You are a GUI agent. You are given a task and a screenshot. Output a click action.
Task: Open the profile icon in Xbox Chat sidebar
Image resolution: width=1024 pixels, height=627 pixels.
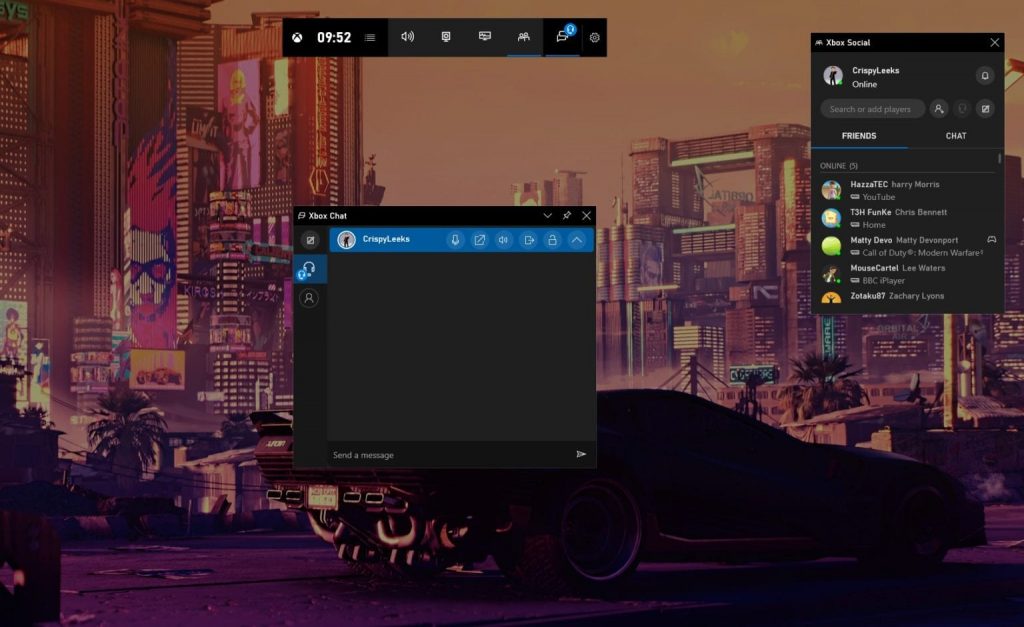309,298
